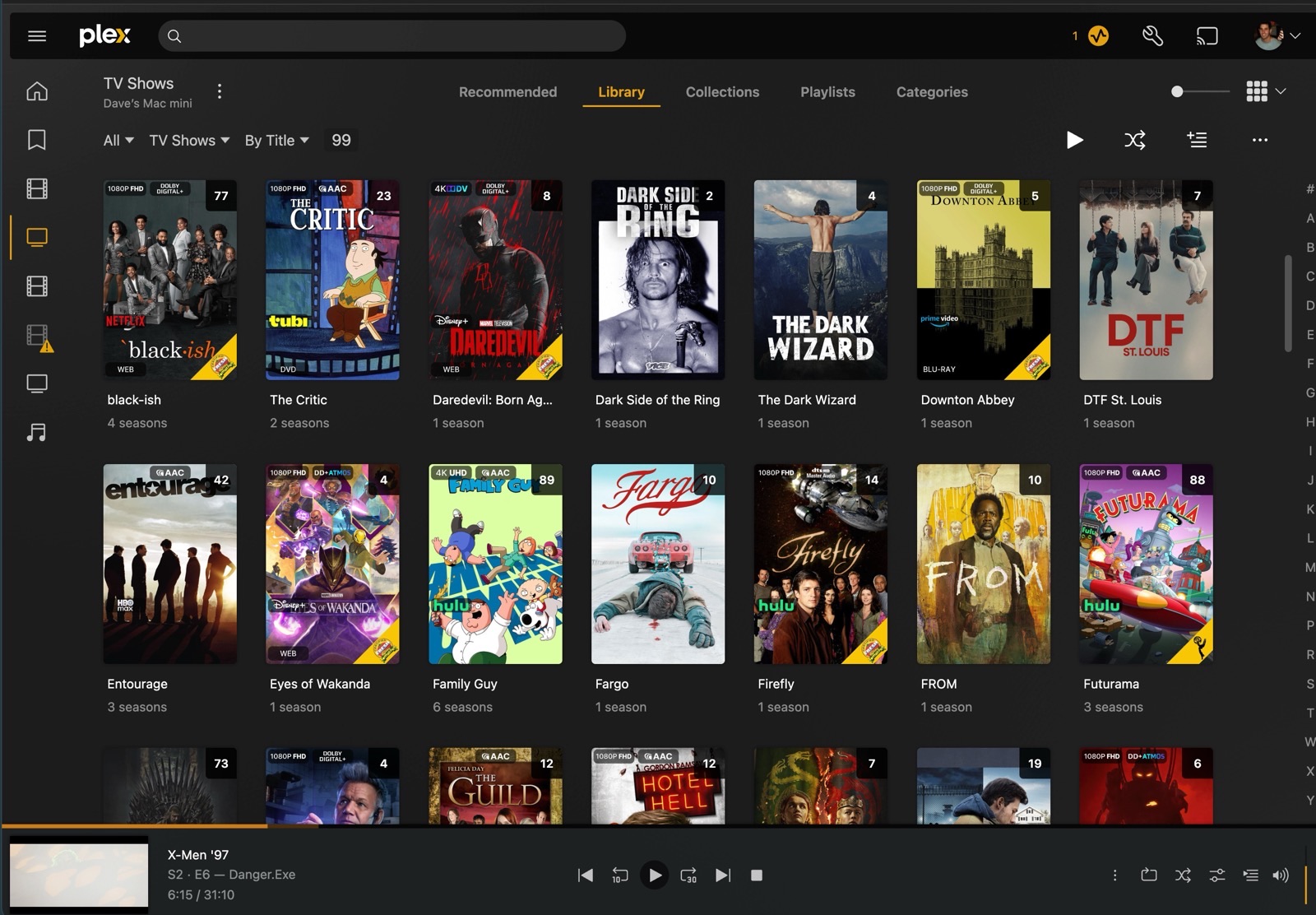Image resolution: width=1316 pixels, height=915 pixels.
Task: Mute the player volume
Action: point(1281,875)
